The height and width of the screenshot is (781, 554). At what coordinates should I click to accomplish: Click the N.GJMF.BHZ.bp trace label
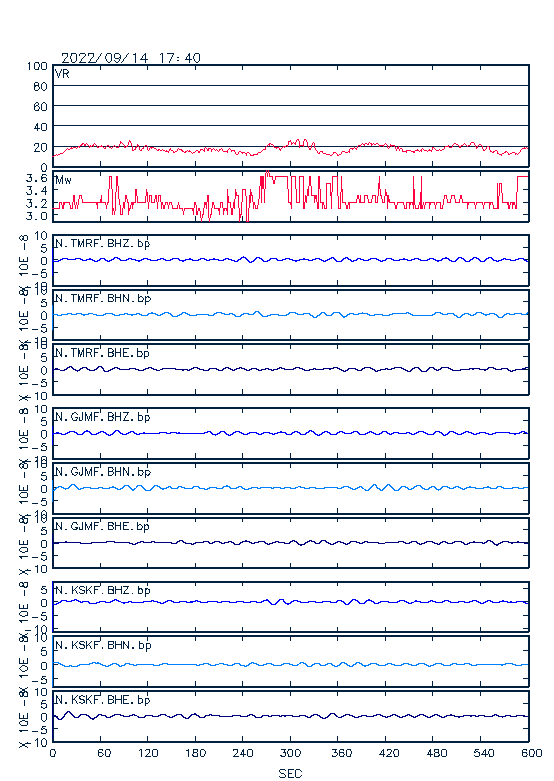pos(103,417)
